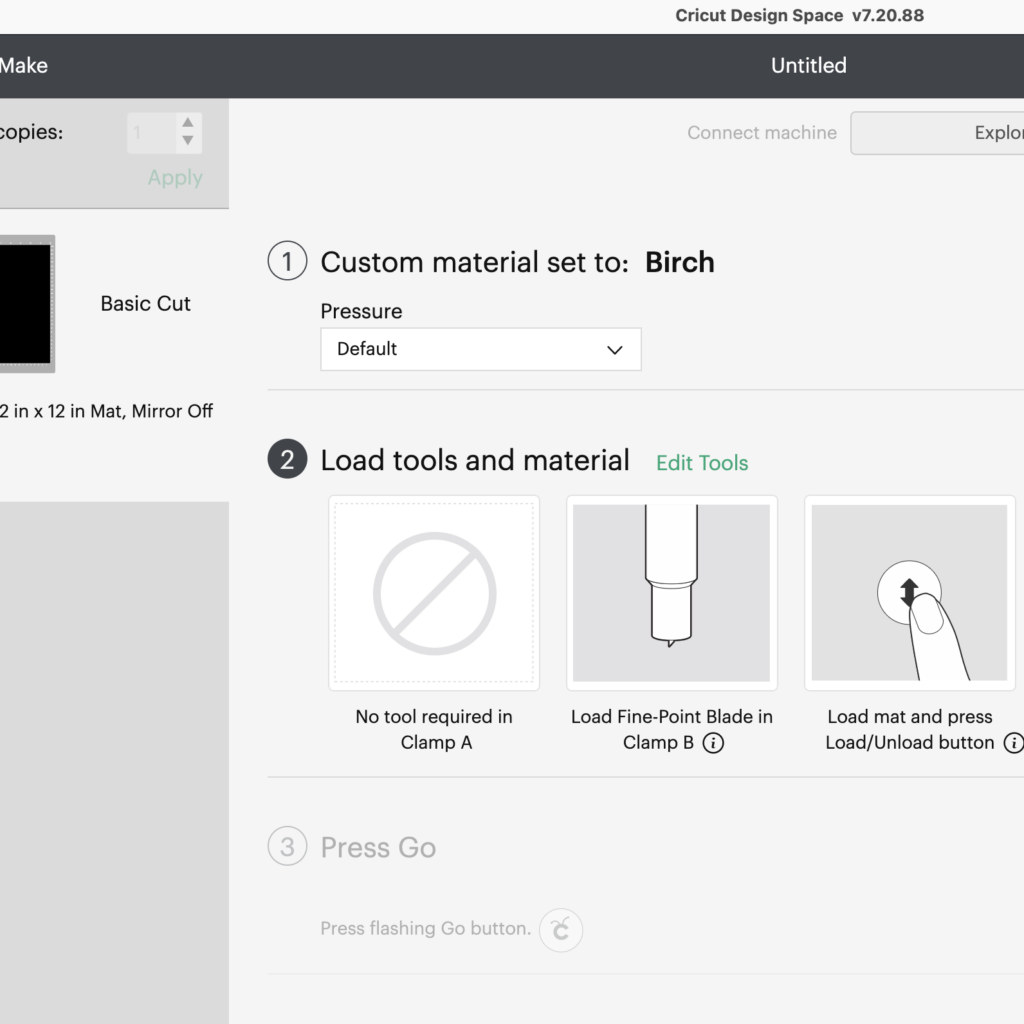Click the Basic Cut label
The image size is (1024, 1024).
point(146,304)
